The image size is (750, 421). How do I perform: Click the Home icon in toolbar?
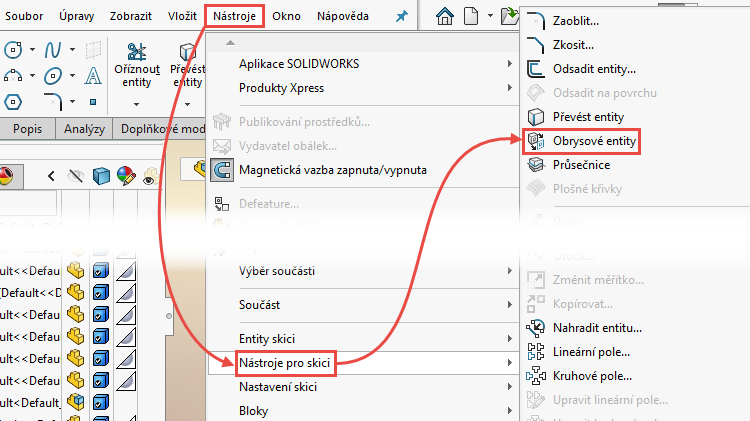(445, 16)
